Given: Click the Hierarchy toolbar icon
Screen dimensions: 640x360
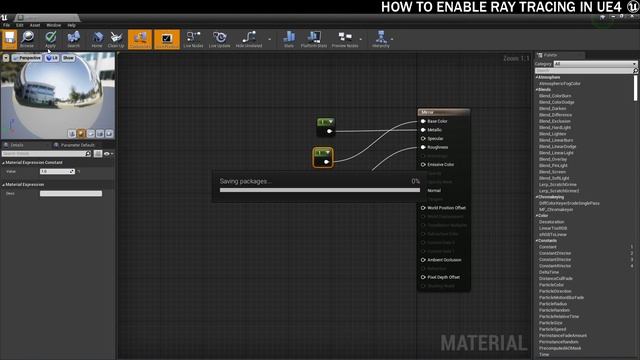Looking at the screenshot, I should tap(381, 39).
